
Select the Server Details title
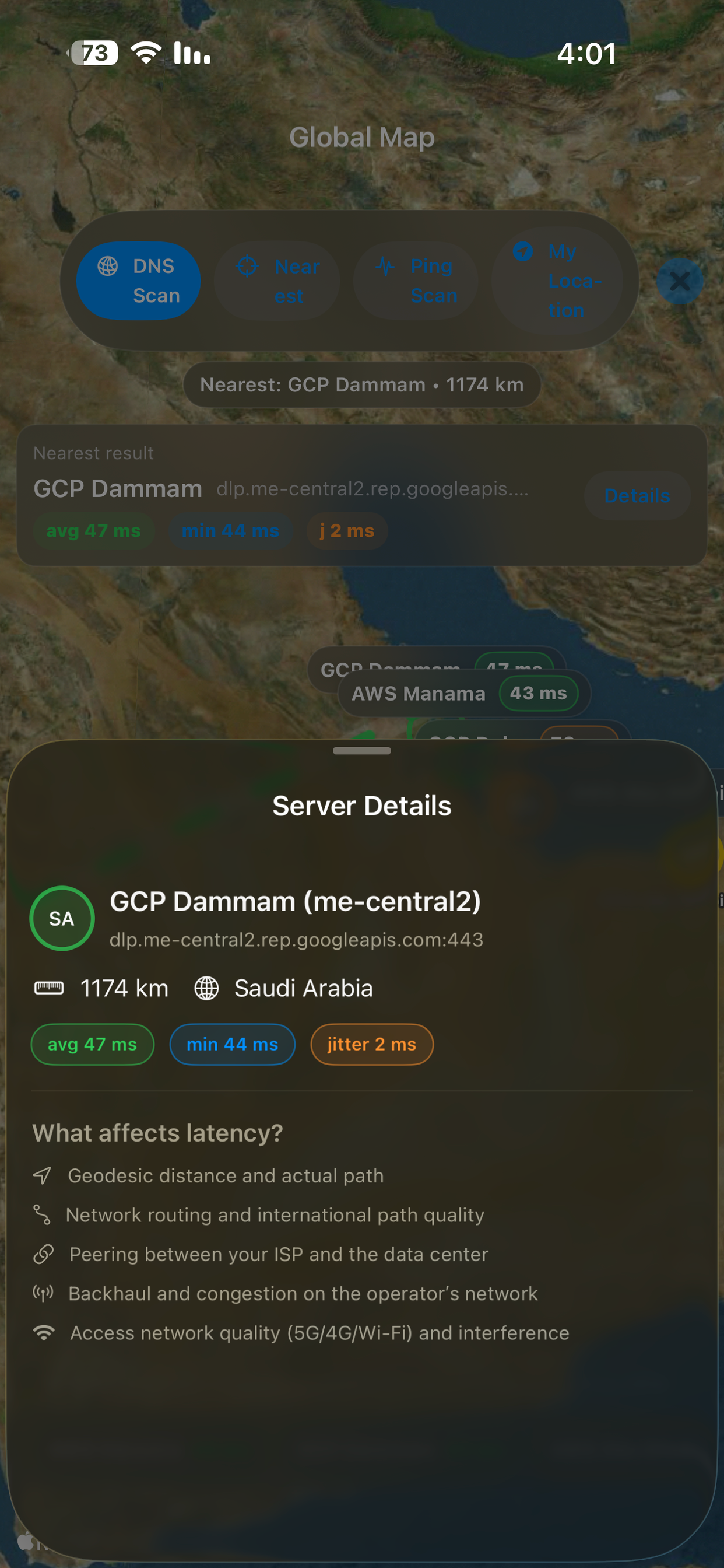pyautogui.click(x=362, y=806)
